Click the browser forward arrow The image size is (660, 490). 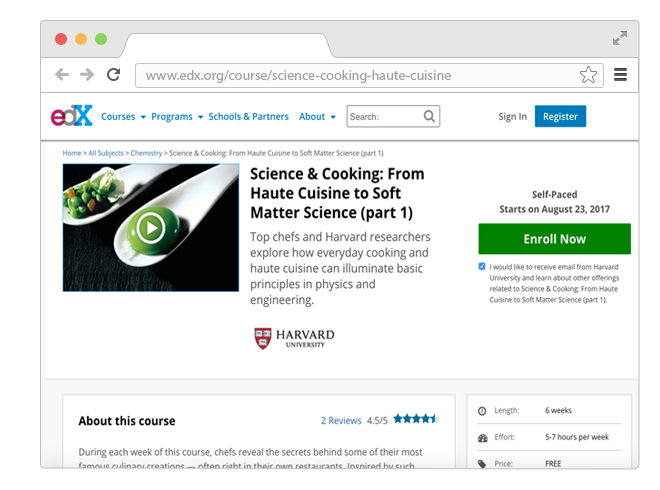(x=87, y=75)
